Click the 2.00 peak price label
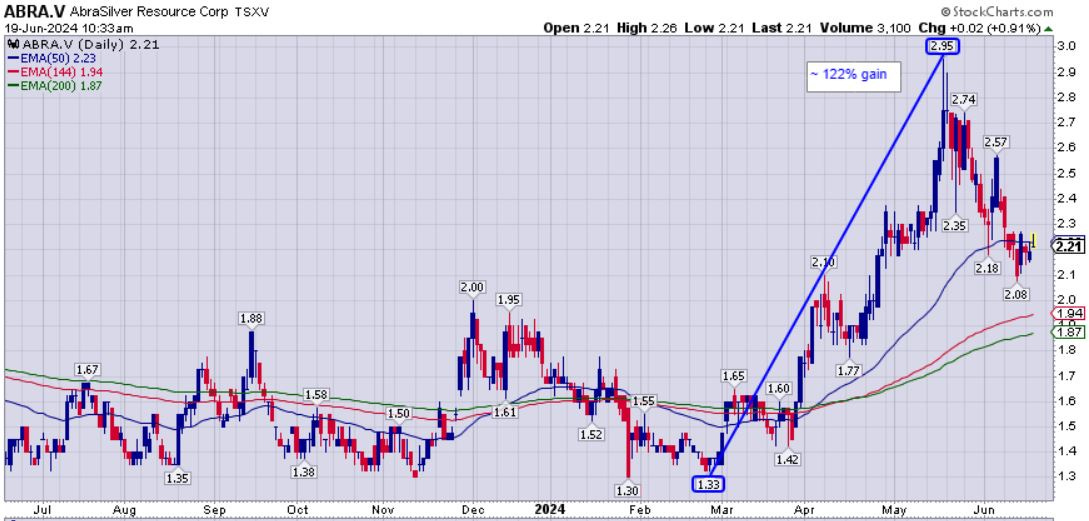The width and height of the screenshot is (1089, 521). point(472,287)
